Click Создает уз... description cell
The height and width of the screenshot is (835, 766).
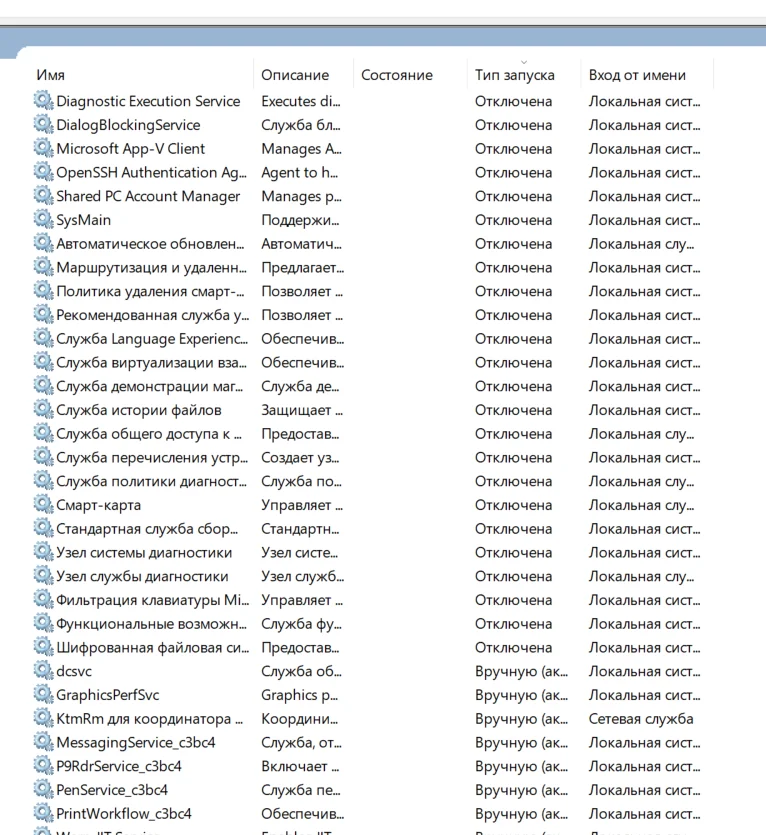tap(300, 457)
